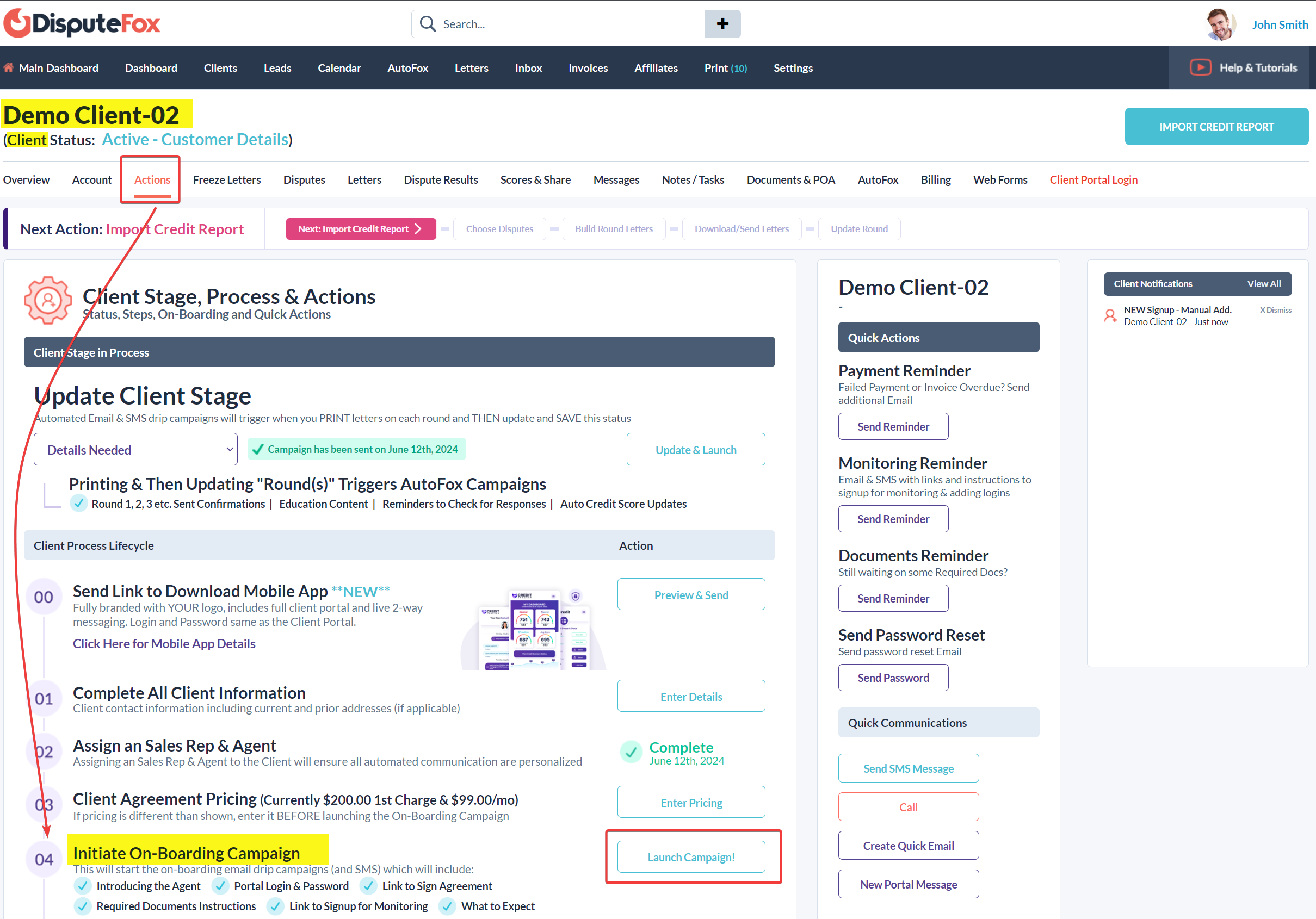
Task: Click the new signup notification user icon
Action: (1110, 316)
